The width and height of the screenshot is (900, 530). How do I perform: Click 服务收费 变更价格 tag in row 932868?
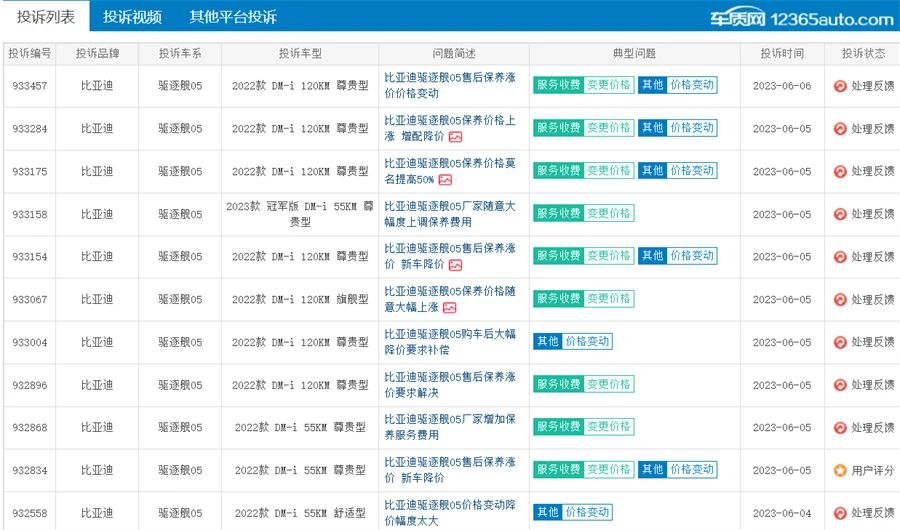[x=584, y=427]
